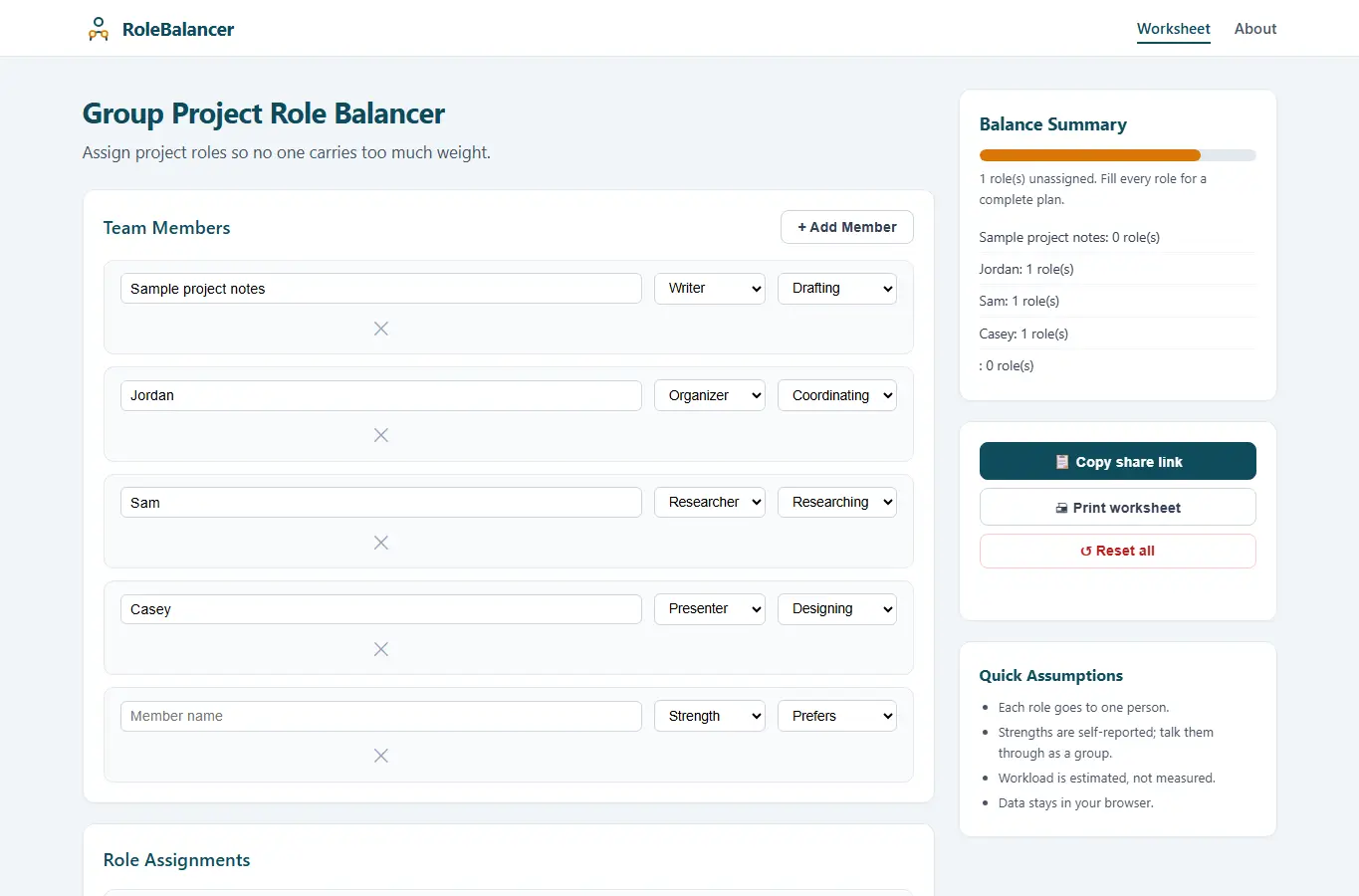Image resolution: width=1359 pixels, height=896 pixels.
Task: Click the balance progress bar
Action: coord(1118,155)
